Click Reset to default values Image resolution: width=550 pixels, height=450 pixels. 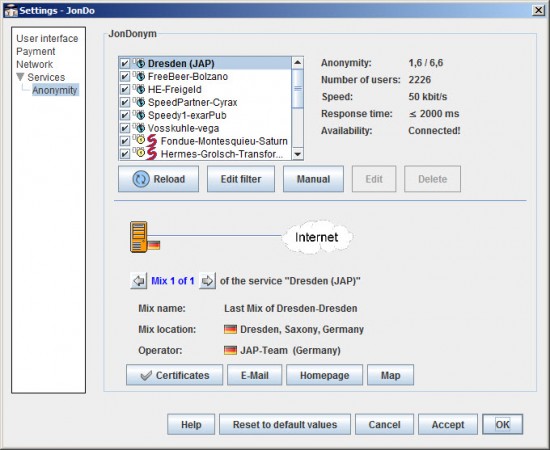tap(285, 424)
